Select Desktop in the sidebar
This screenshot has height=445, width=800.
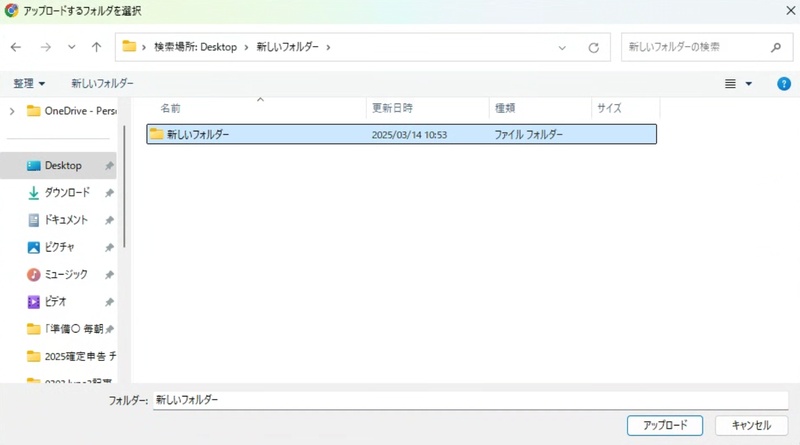pos(58,165)
